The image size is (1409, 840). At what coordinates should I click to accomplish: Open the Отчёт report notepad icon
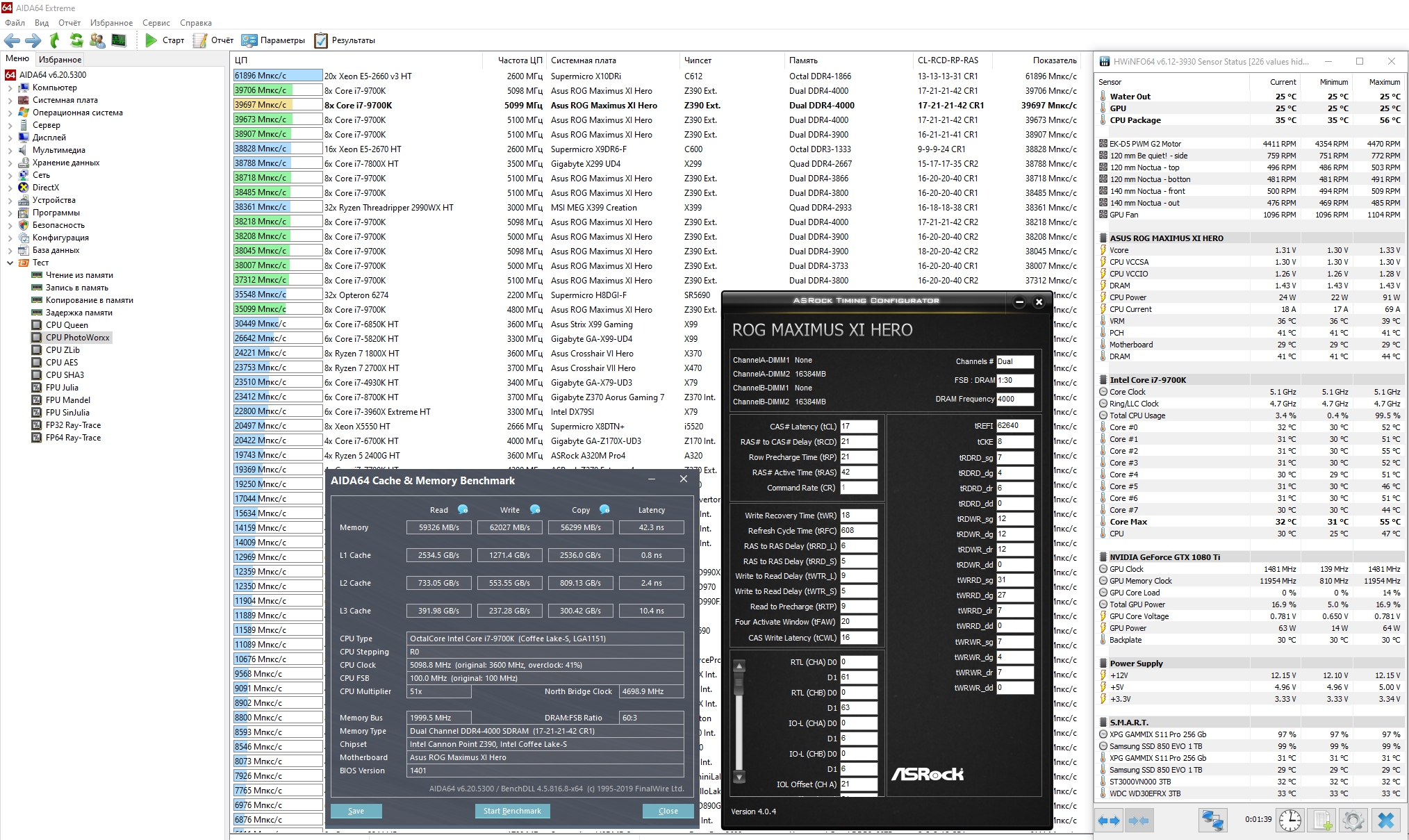pos(200,40)
